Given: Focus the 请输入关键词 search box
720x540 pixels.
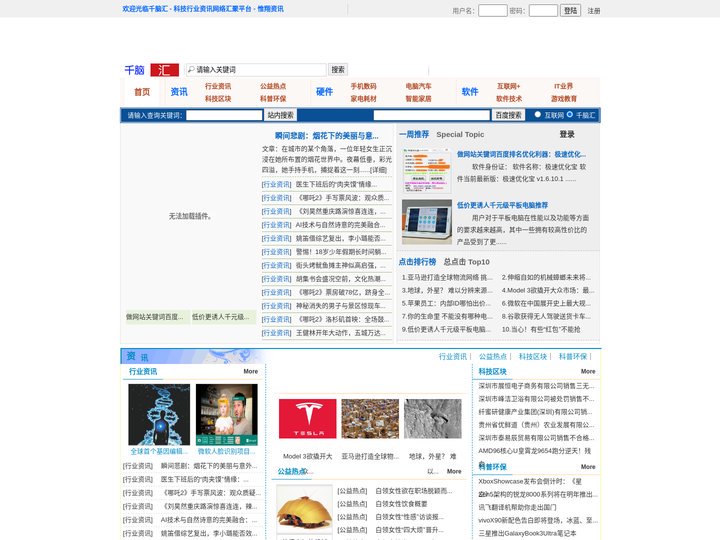Looking at the screenshot, I should tap(256, 69).
